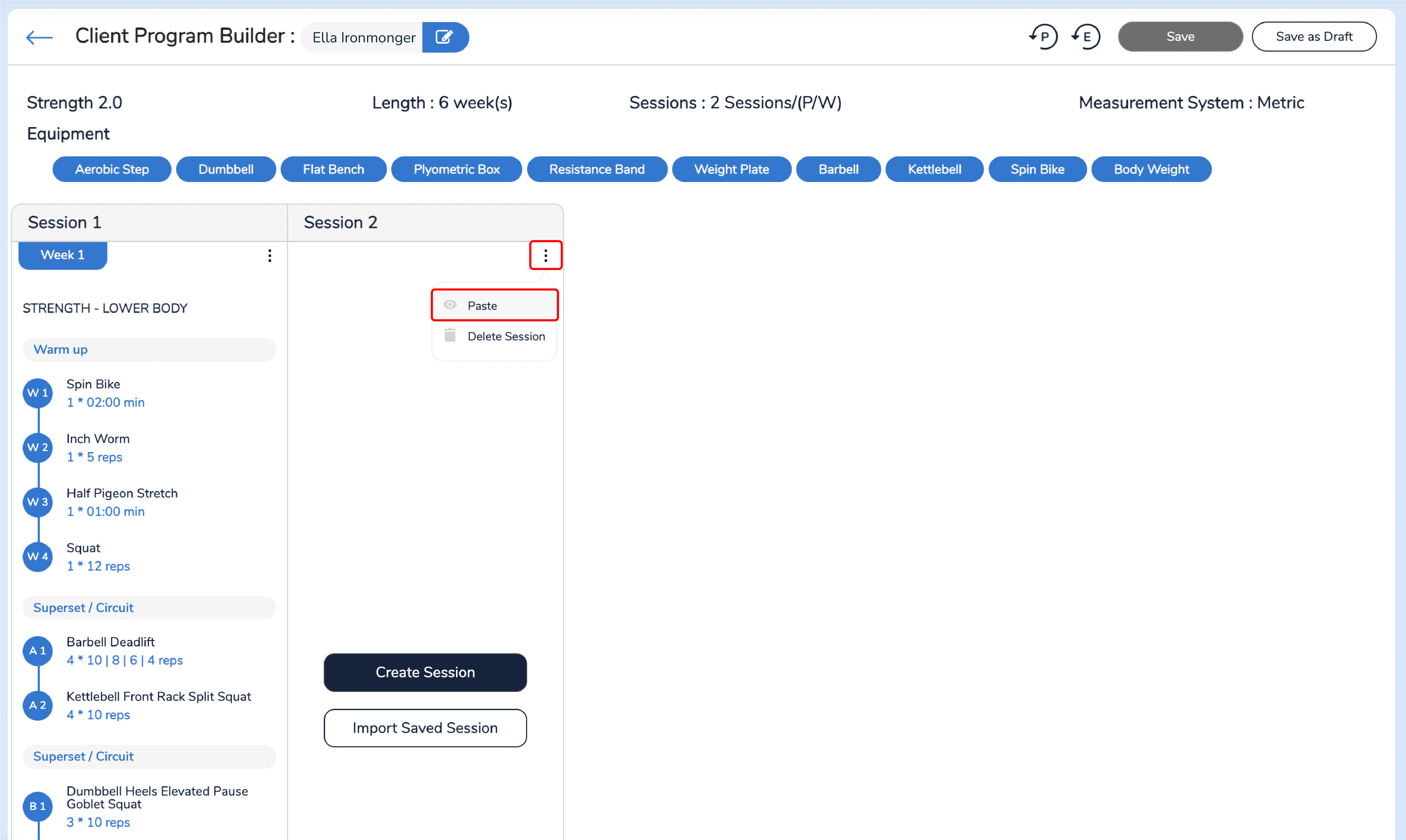
Task: Click the 1 * 02:00 min value
Action: point(106,403)
